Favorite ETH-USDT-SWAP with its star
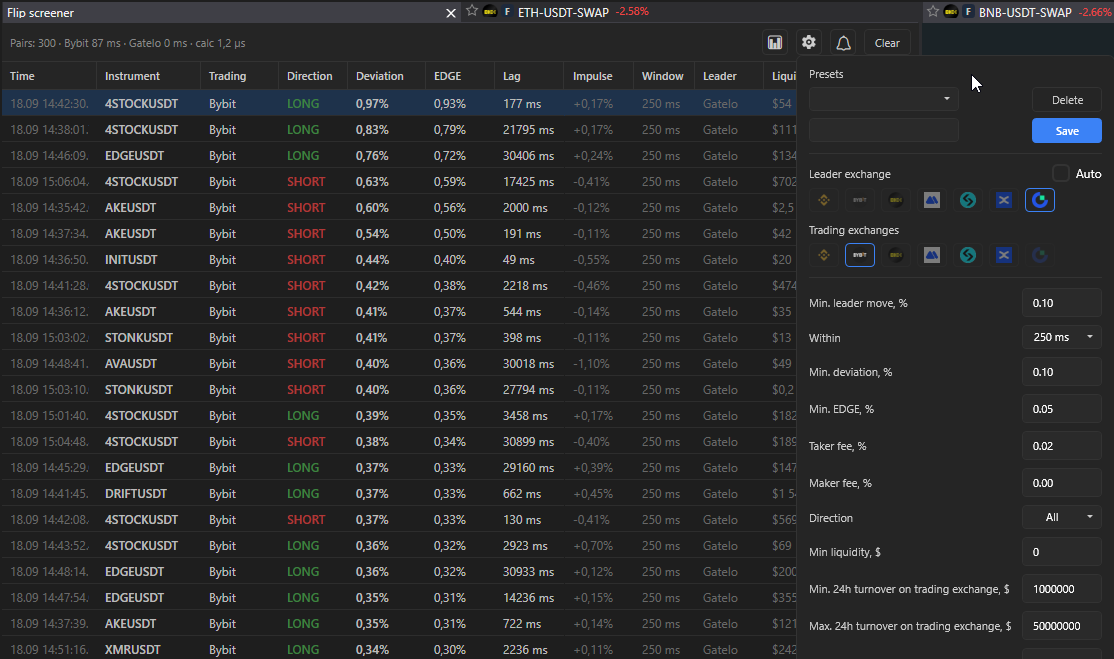This screenshot has width=1114, height=659. tap(472, 11)
